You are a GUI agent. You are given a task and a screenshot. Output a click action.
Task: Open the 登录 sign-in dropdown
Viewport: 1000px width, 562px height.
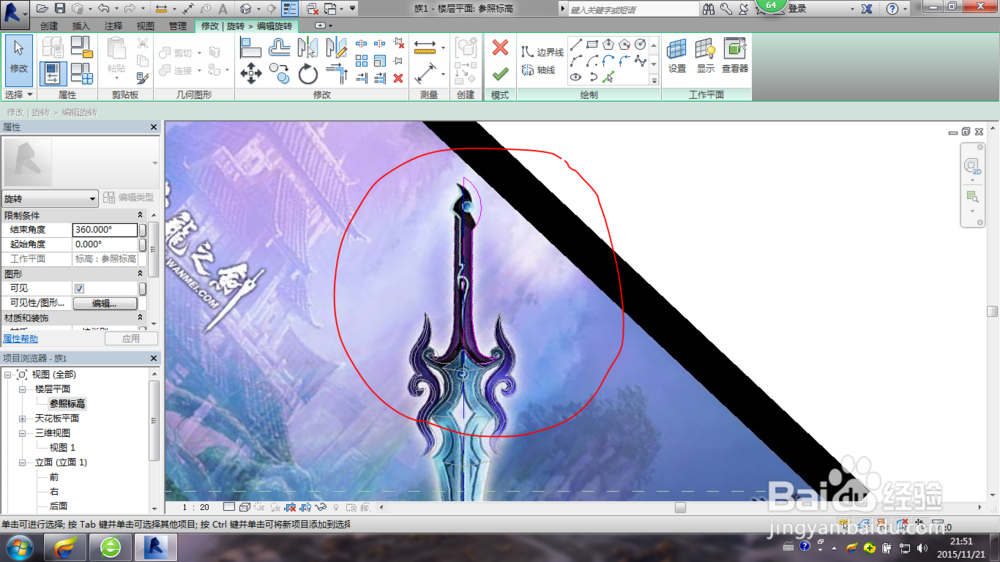[853, 9]
